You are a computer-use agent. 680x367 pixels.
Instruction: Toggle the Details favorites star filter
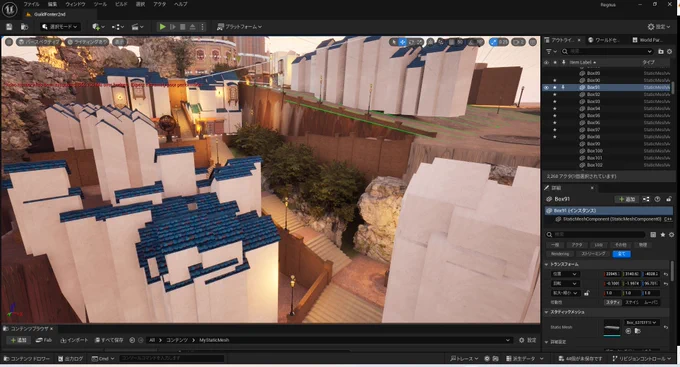[663, 235]
